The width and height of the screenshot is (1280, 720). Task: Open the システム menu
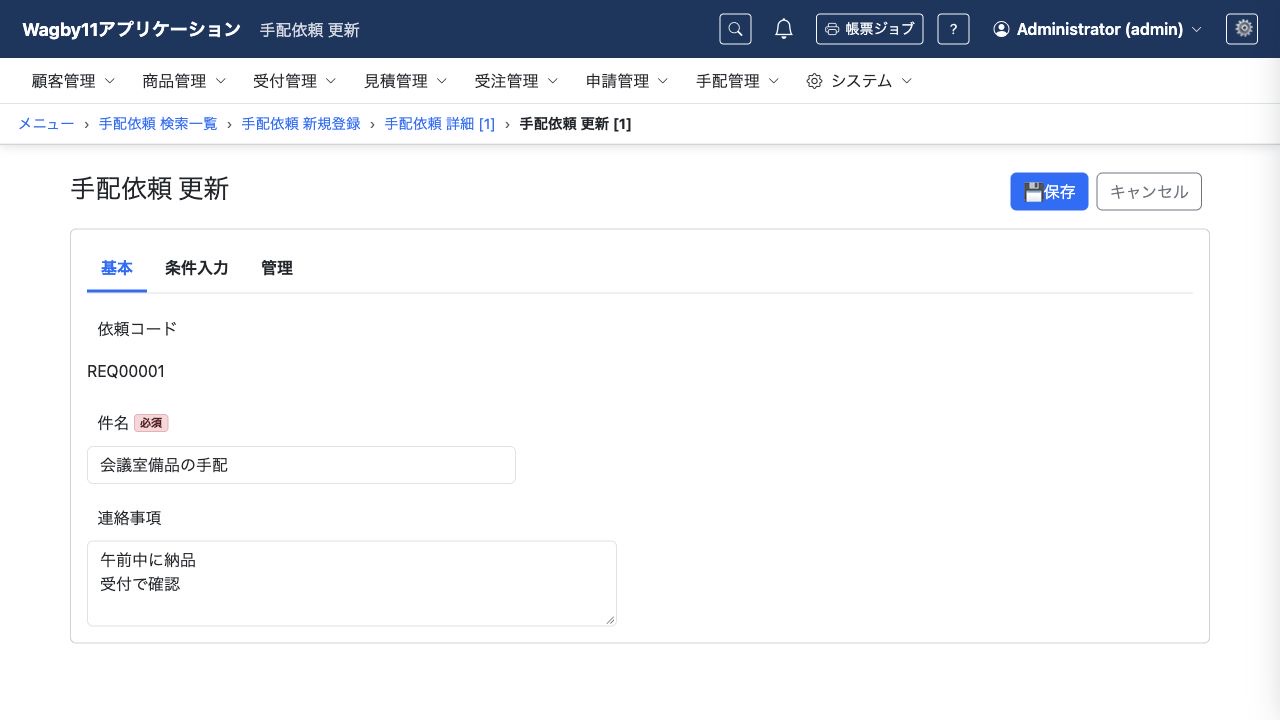pyautogui.click(x=860, y=81)
